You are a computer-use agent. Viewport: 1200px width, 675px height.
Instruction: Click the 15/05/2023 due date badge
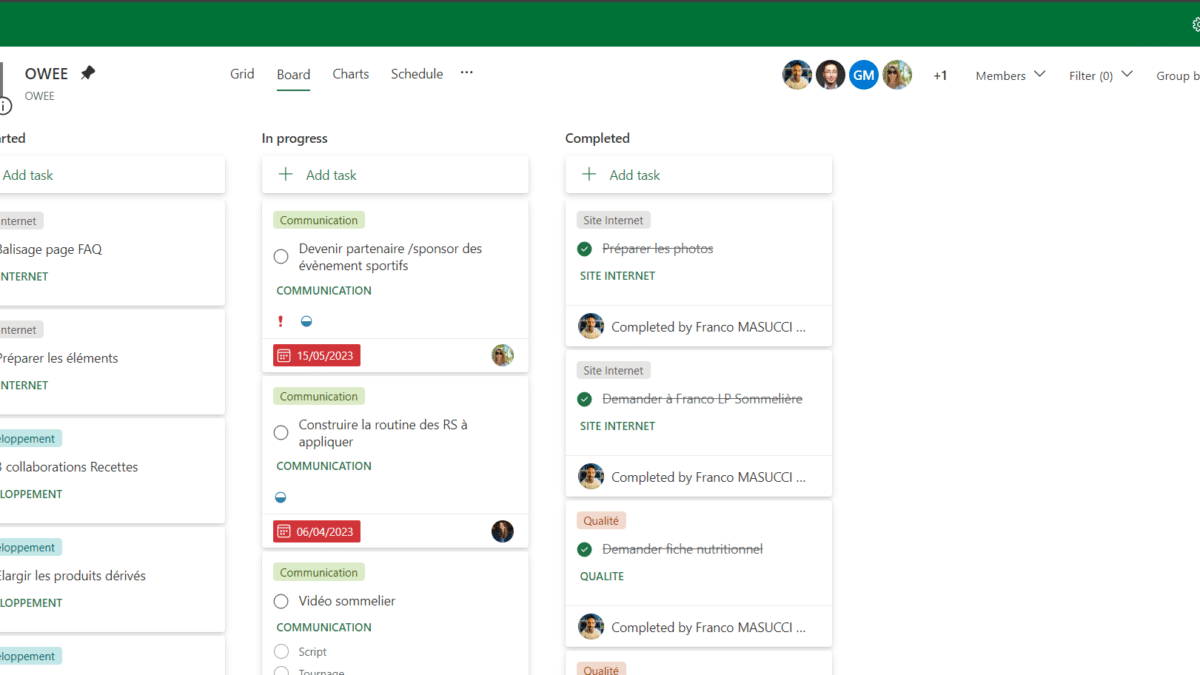tap(317, 355)
